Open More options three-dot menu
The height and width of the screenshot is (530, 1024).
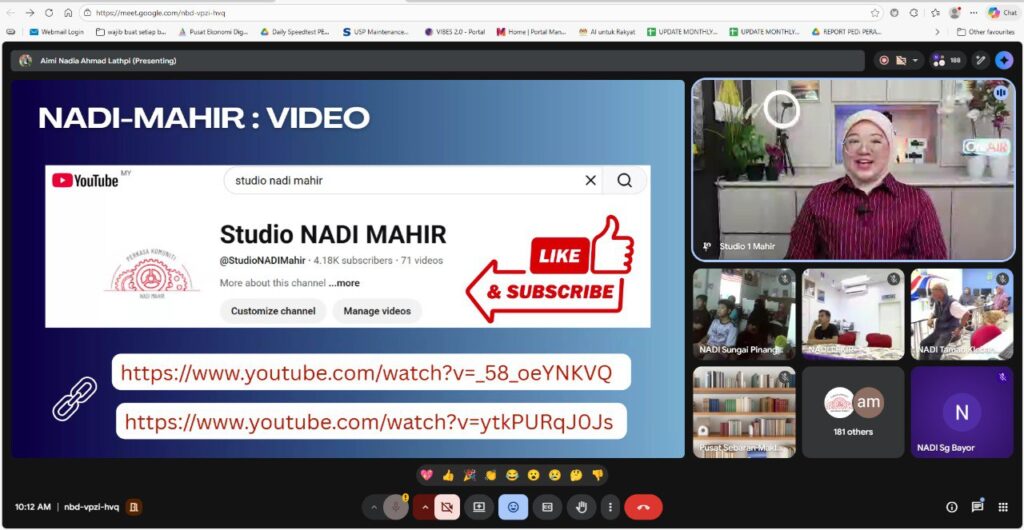coord(610,507)
